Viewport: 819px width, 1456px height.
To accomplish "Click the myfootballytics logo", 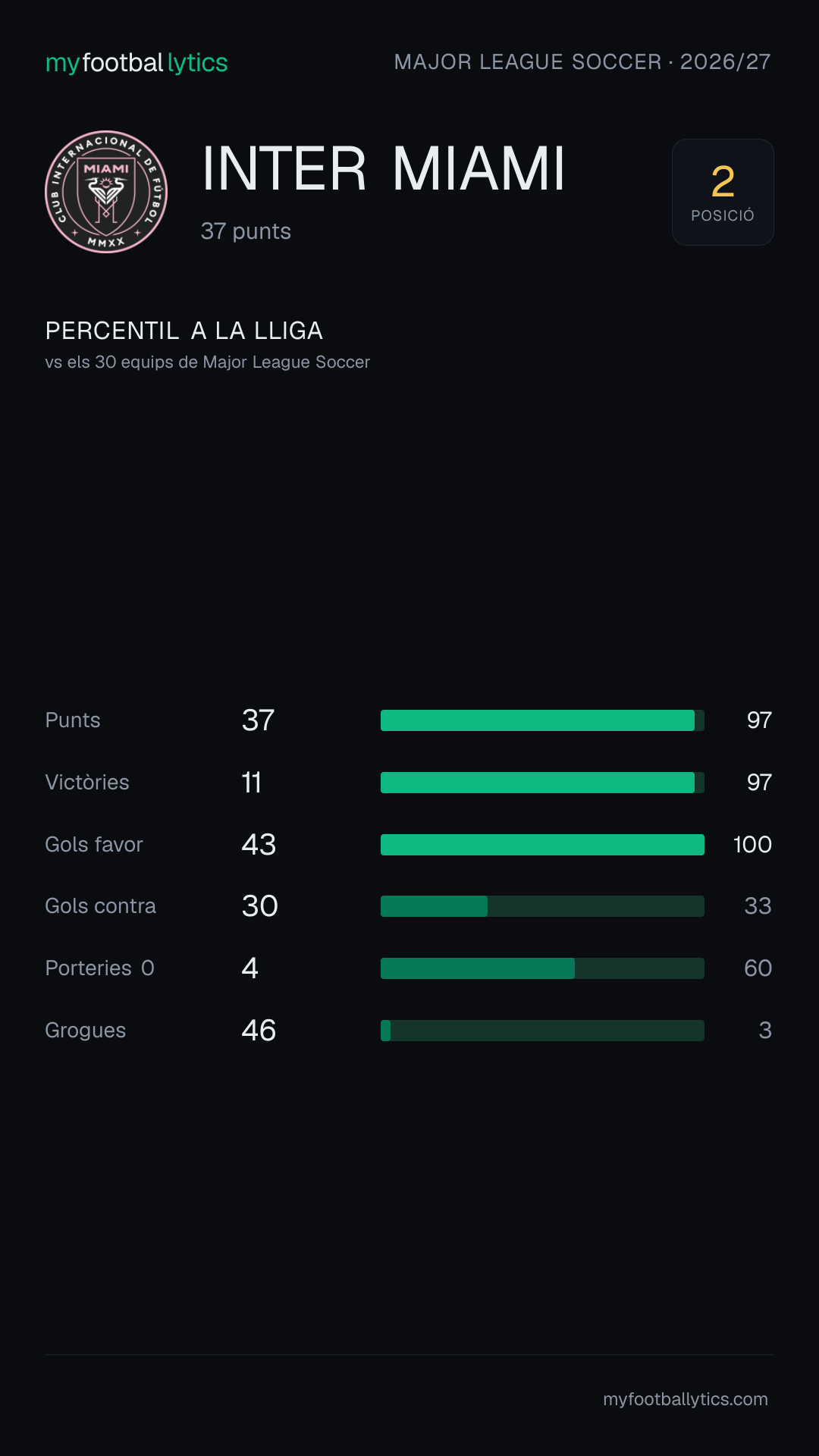I will click(136, 63).
